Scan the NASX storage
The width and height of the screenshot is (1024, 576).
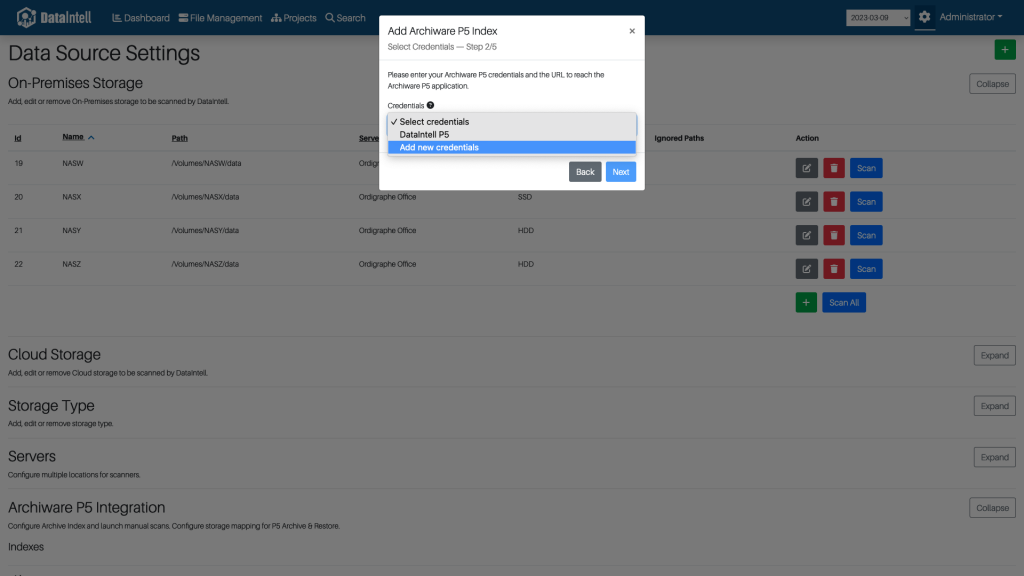(866, 202)
